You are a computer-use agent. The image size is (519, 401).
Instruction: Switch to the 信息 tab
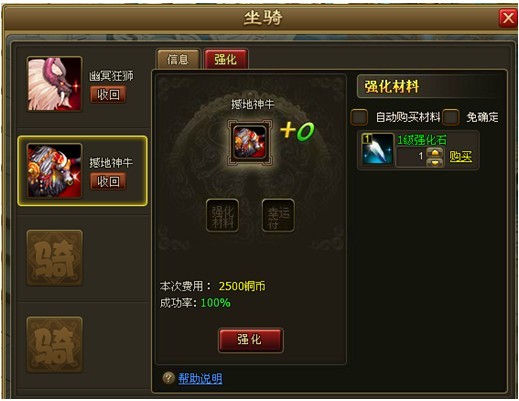pyautogui.click(x=178, y=59)
